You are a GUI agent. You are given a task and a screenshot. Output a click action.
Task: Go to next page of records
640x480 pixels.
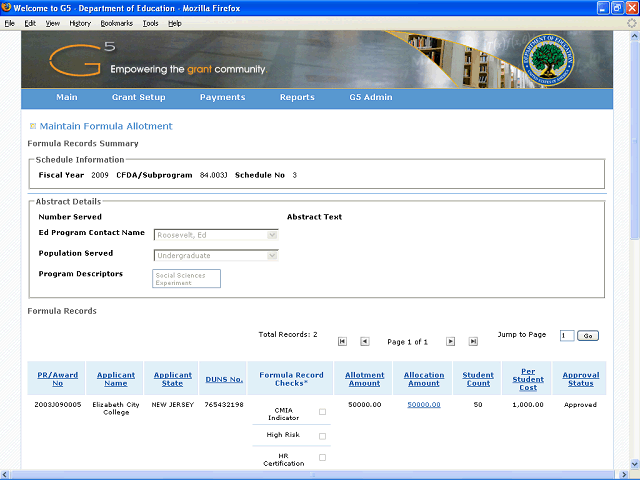pos(450,341)
